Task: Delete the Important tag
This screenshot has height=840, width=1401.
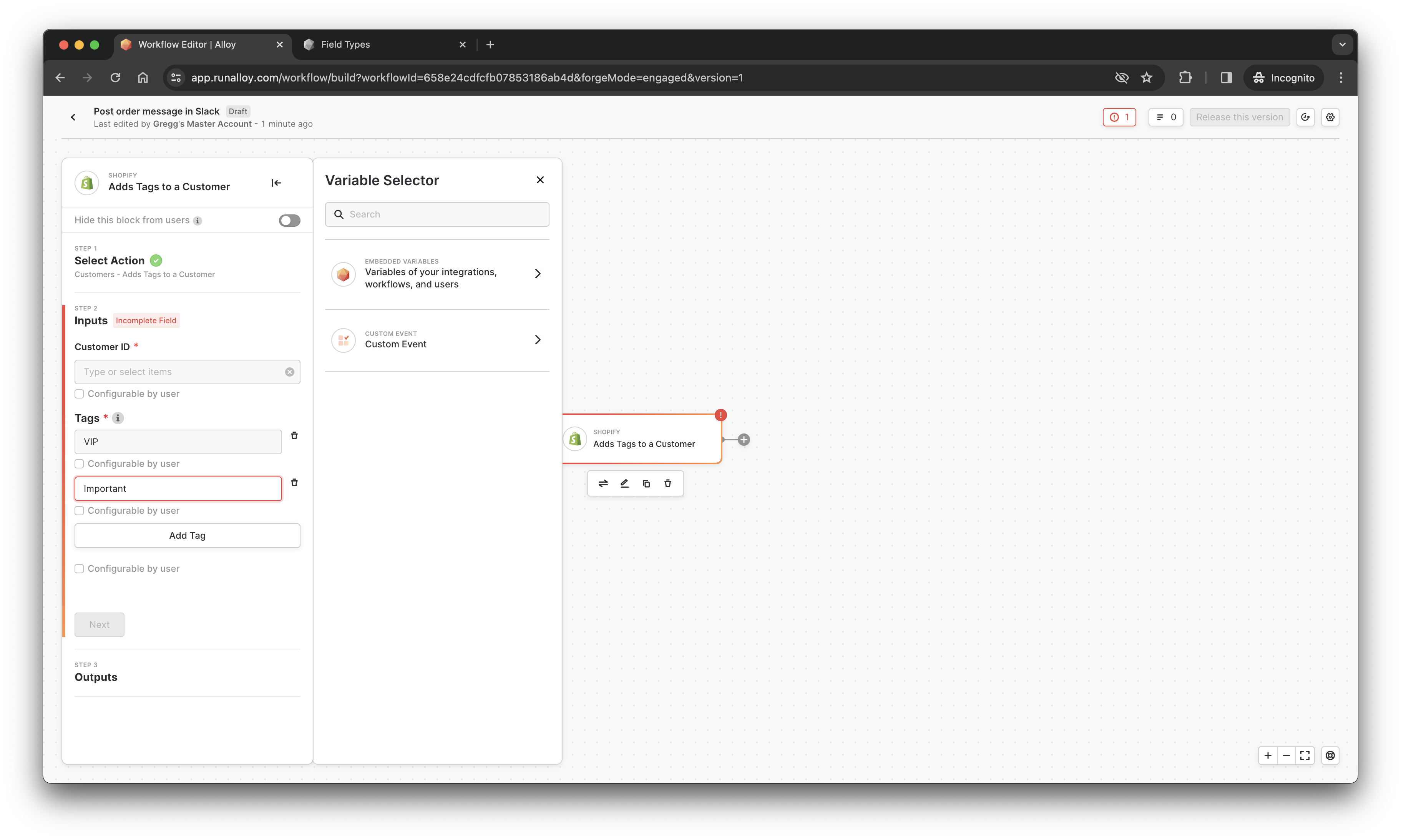Action: coord(294,483)
